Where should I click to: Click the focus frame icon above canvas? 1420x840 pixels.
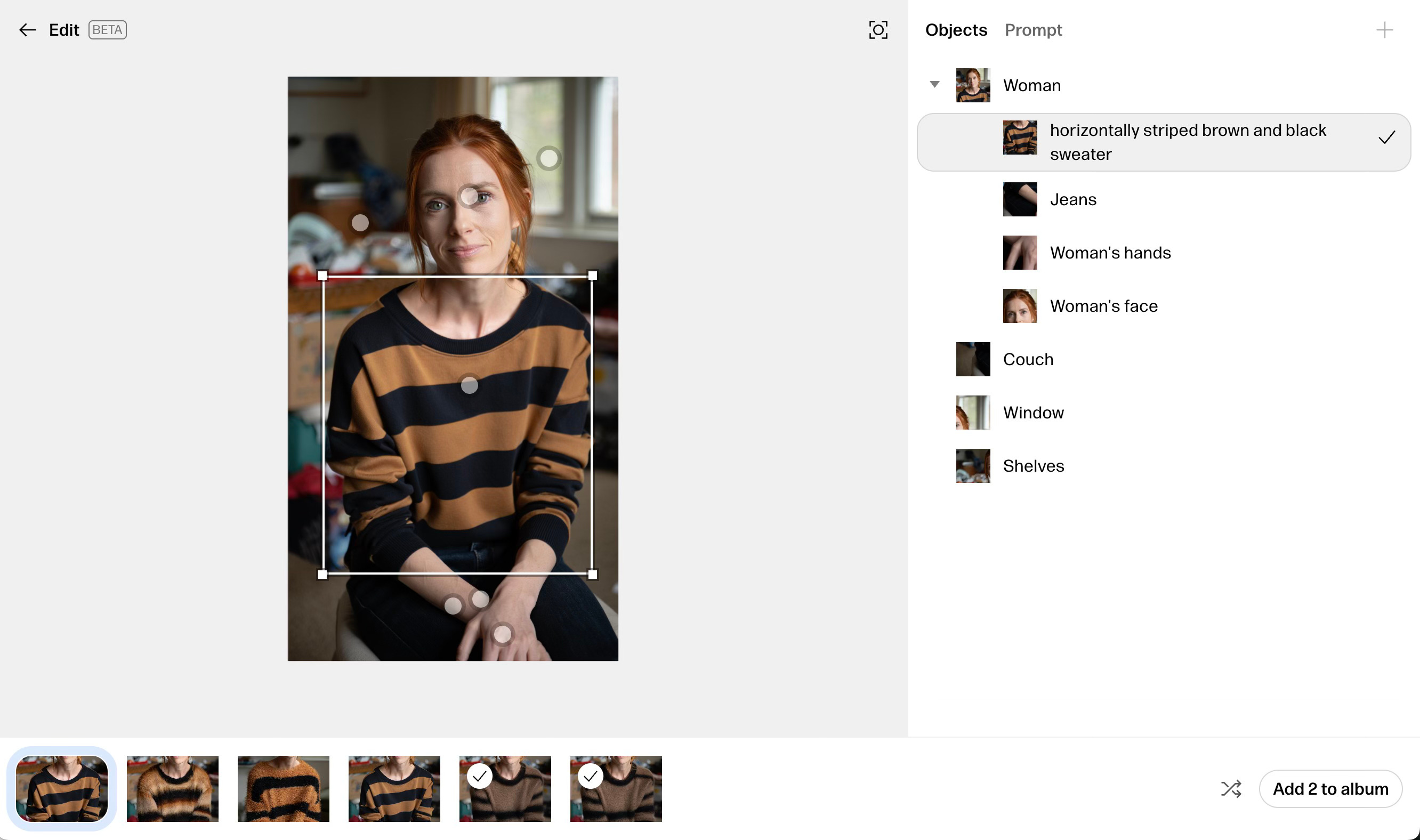point(878,30)
